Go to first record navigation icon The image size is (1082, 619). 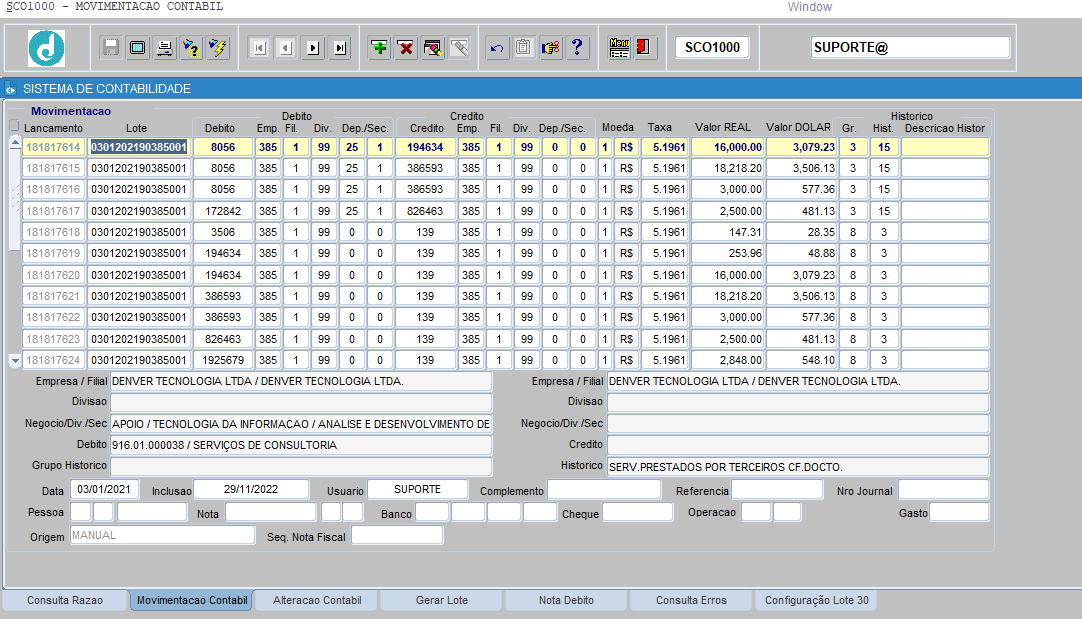point(259,48)
